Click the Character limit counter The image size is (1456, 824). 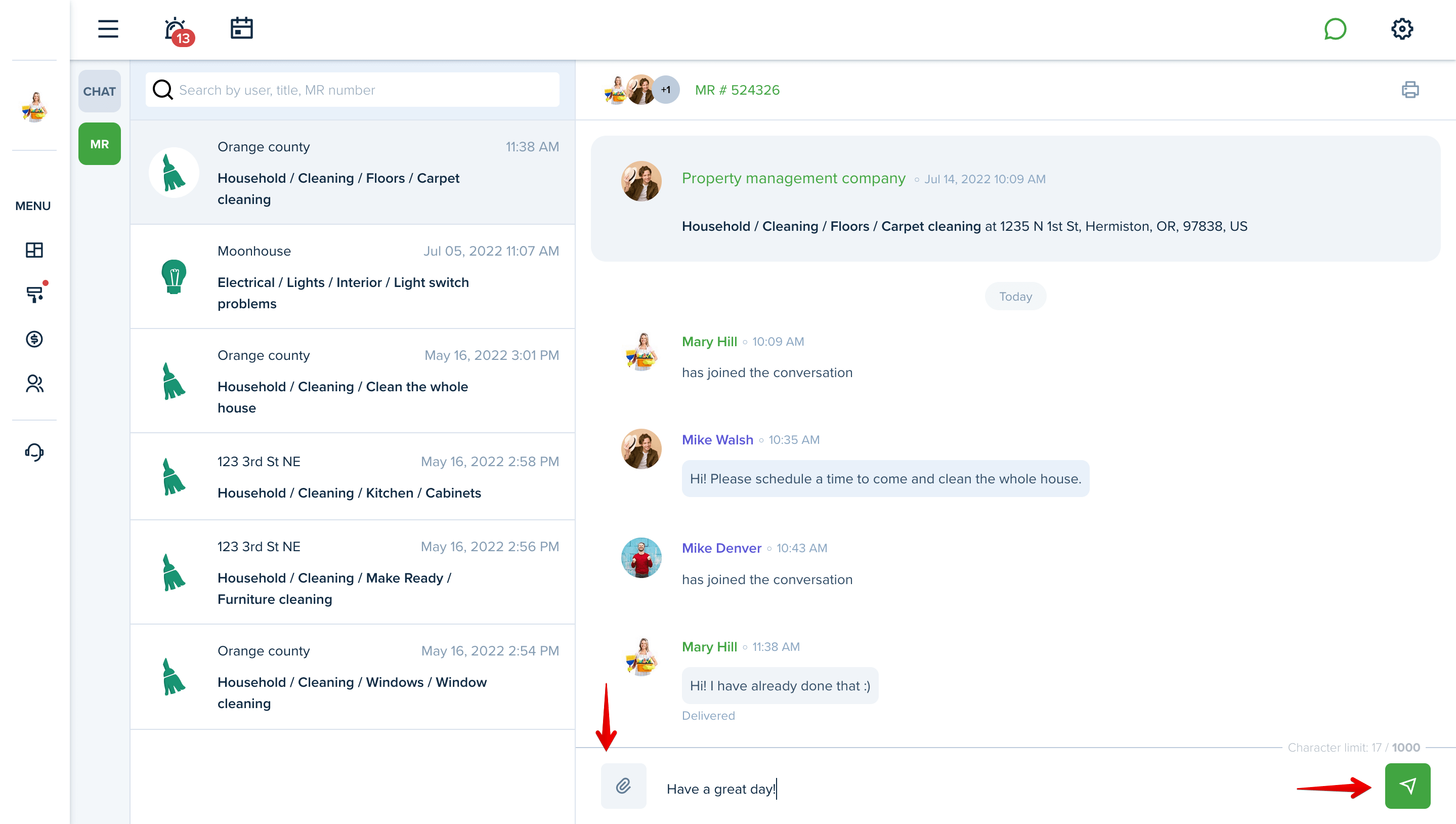point(1354,747)
